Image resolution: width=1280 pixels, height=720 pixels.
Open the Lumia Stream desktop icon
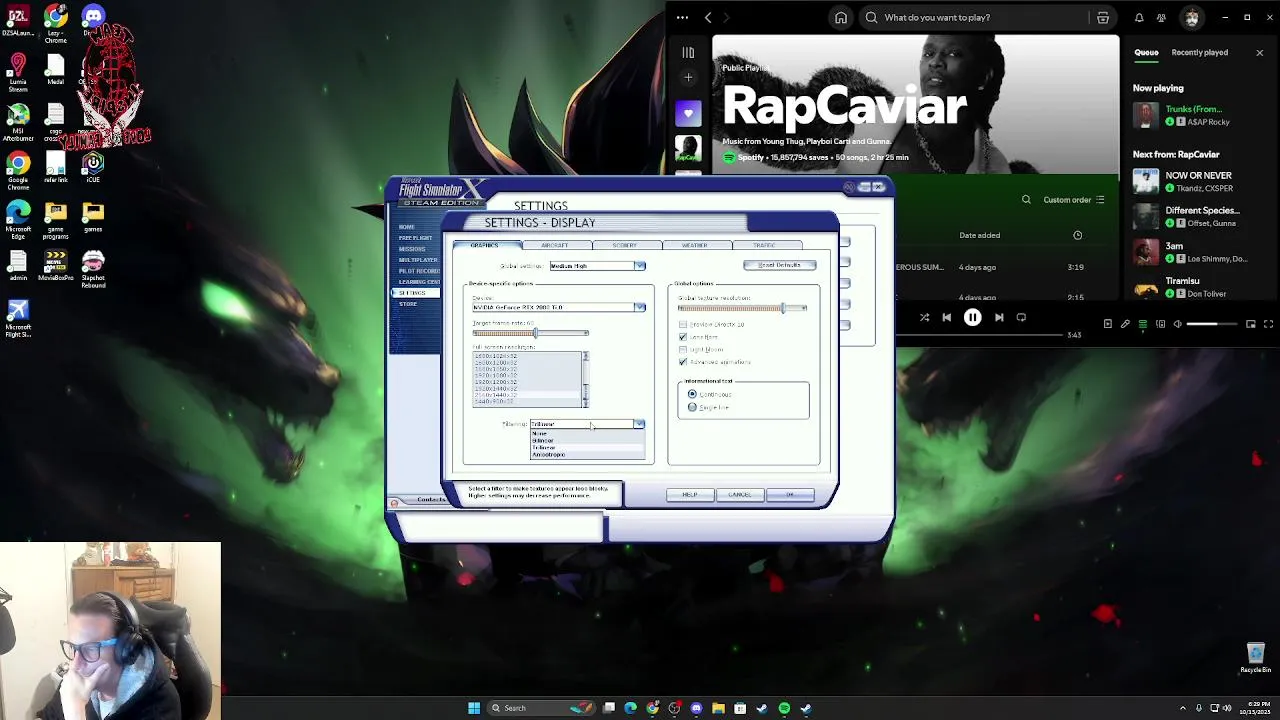[17, 73]
